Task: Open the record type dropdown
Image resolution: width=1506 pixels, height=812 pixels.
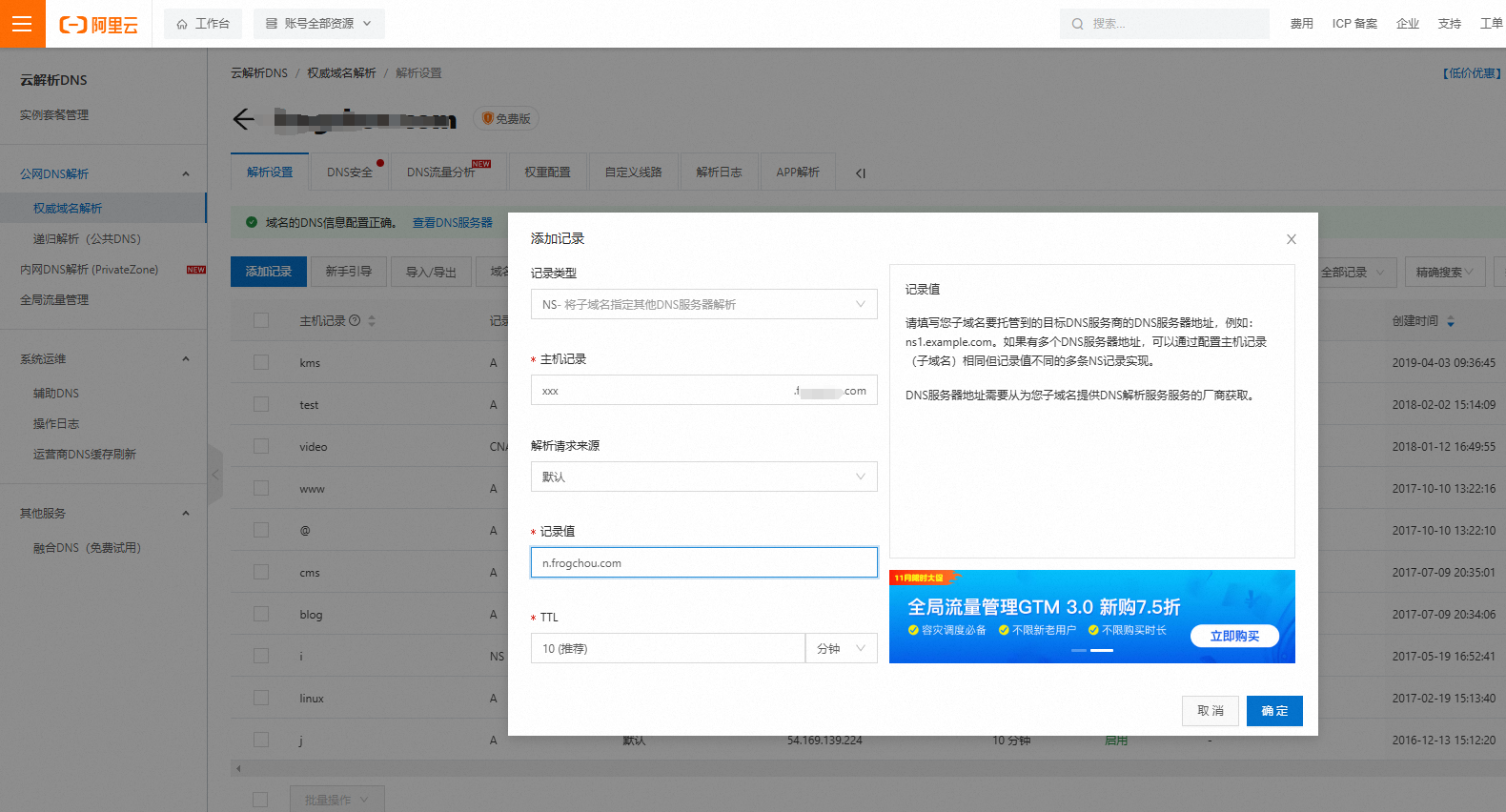Action: click(703, 305)
